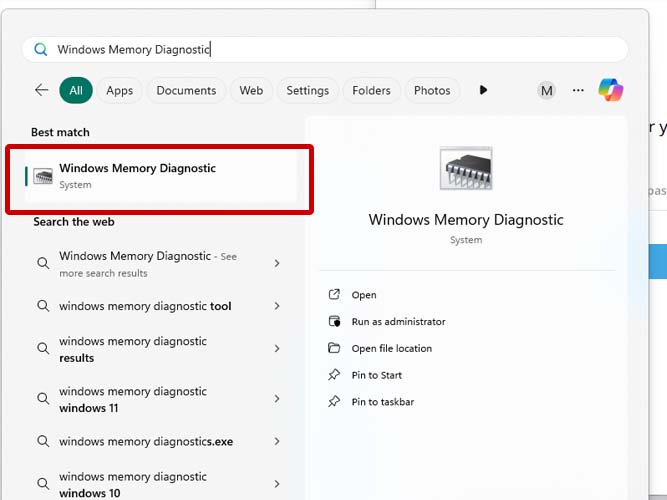Screen dimensions: 667x500
Task: Click the Pin to Start pin icon
Action: click(x=334, y=375)
